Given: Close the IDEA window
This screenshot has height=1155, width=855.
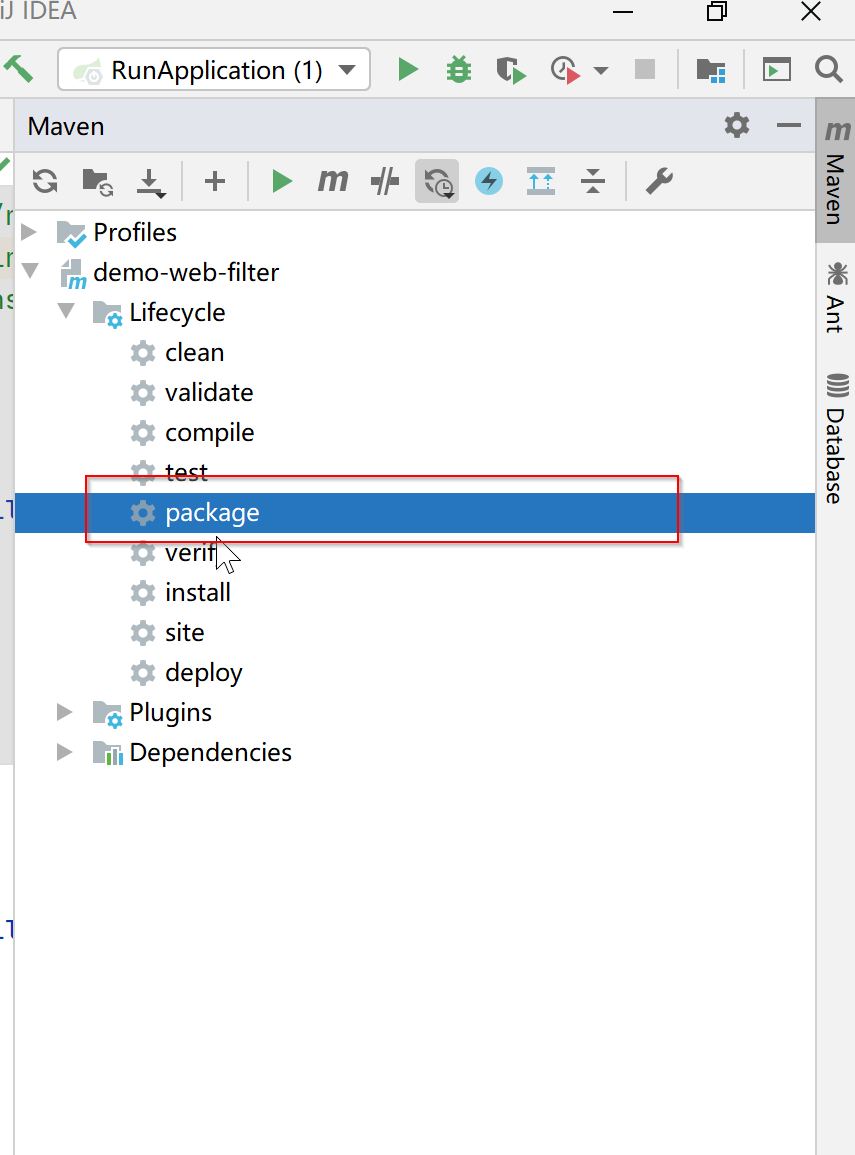Looking at the screenshot, I should [811, 12].
